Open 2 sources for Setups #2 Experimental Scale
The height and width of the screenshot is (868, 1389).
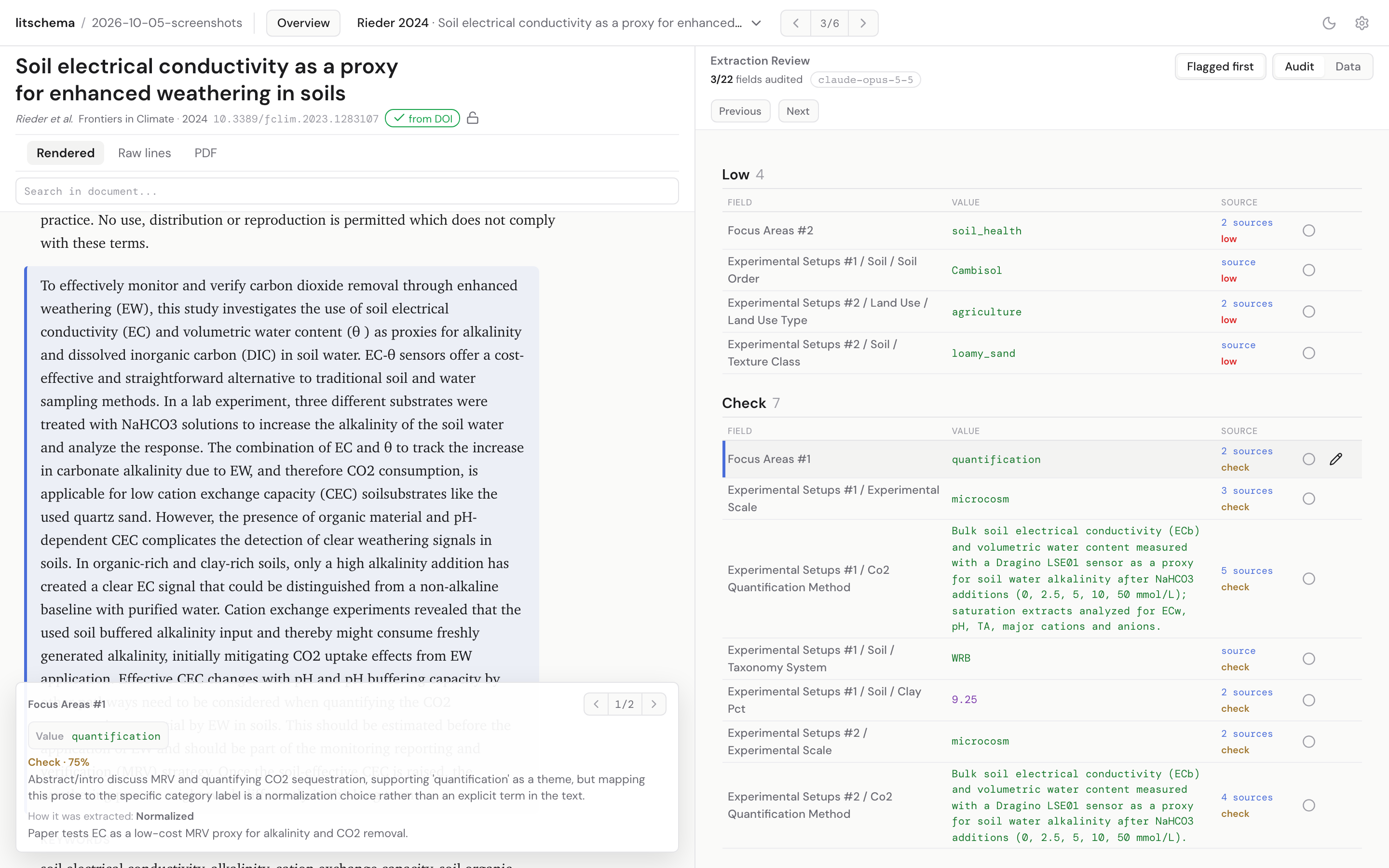[1247, 733]
